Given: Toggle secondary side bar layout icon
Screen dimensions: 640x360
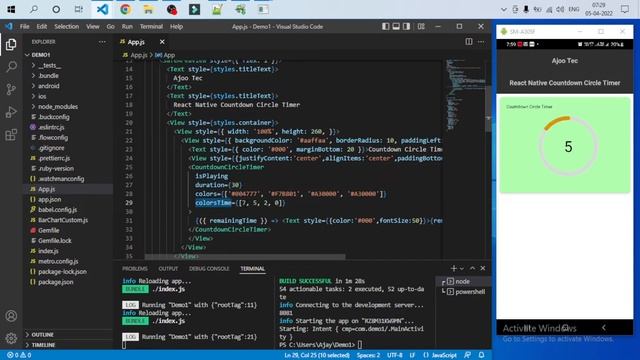Looking at the screenshot, I should tap(407, 27).
